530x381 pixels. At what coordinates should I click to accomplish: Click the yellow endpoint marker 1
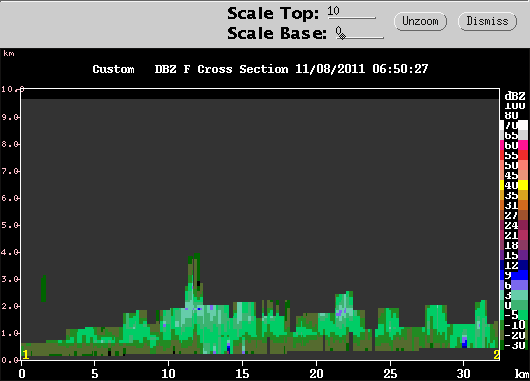(26, 355)
